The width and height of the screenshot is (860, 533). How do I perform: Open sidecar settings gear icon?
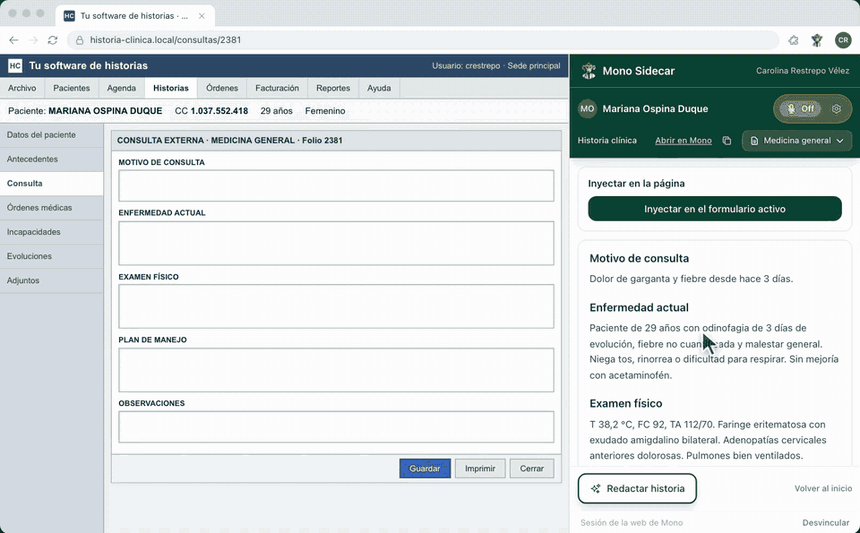(x=836, y=109)
